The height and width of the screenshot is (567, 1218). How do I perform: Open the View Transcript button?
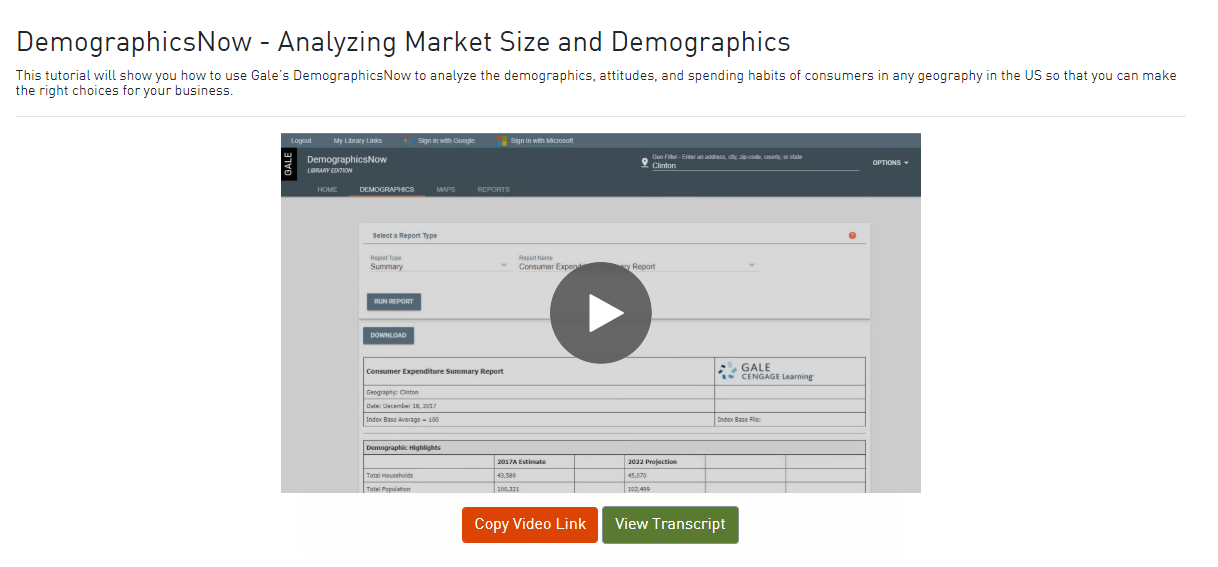(670, 525)
